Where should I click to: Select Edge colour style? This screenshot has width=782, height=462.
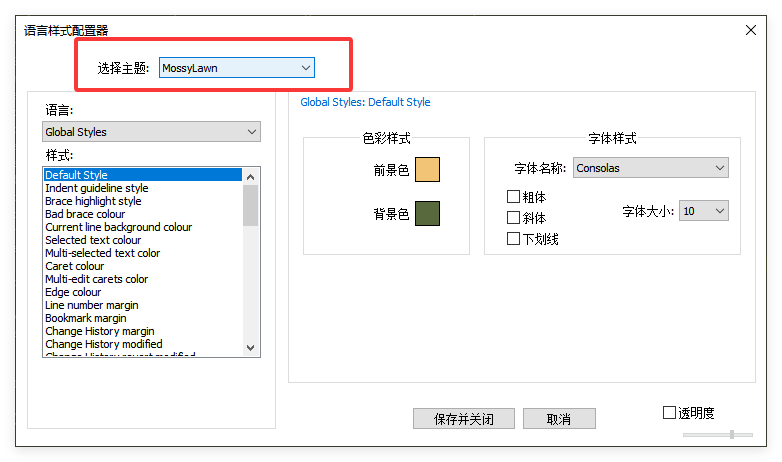[x=143, y=292]
